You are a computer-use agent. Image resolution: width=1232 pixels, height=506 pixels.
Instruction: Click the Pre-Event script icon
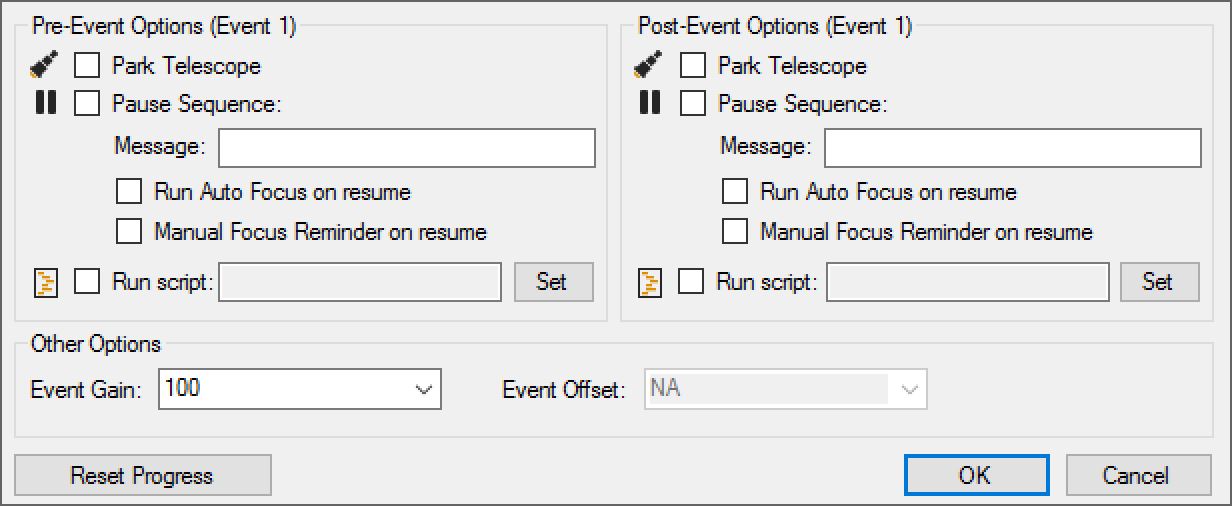[x=45, y=282]
